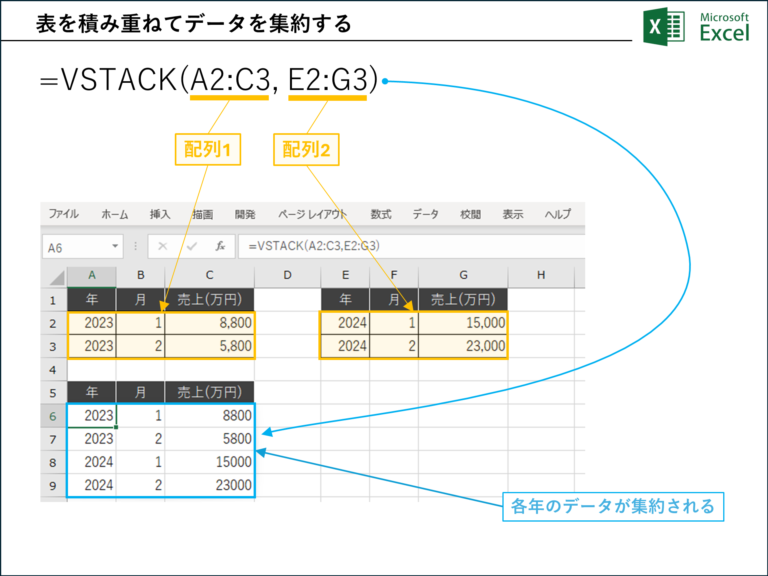
Task: Switch to the ホーム ribbon tab
Action: [114, 214]
